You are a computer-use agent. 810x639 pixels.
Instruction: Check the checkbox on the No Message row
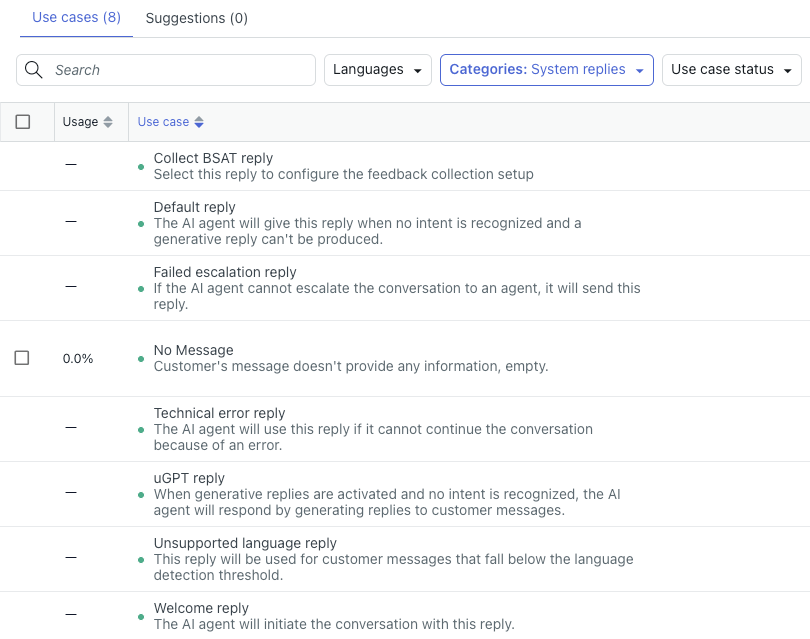coord(23,357)
